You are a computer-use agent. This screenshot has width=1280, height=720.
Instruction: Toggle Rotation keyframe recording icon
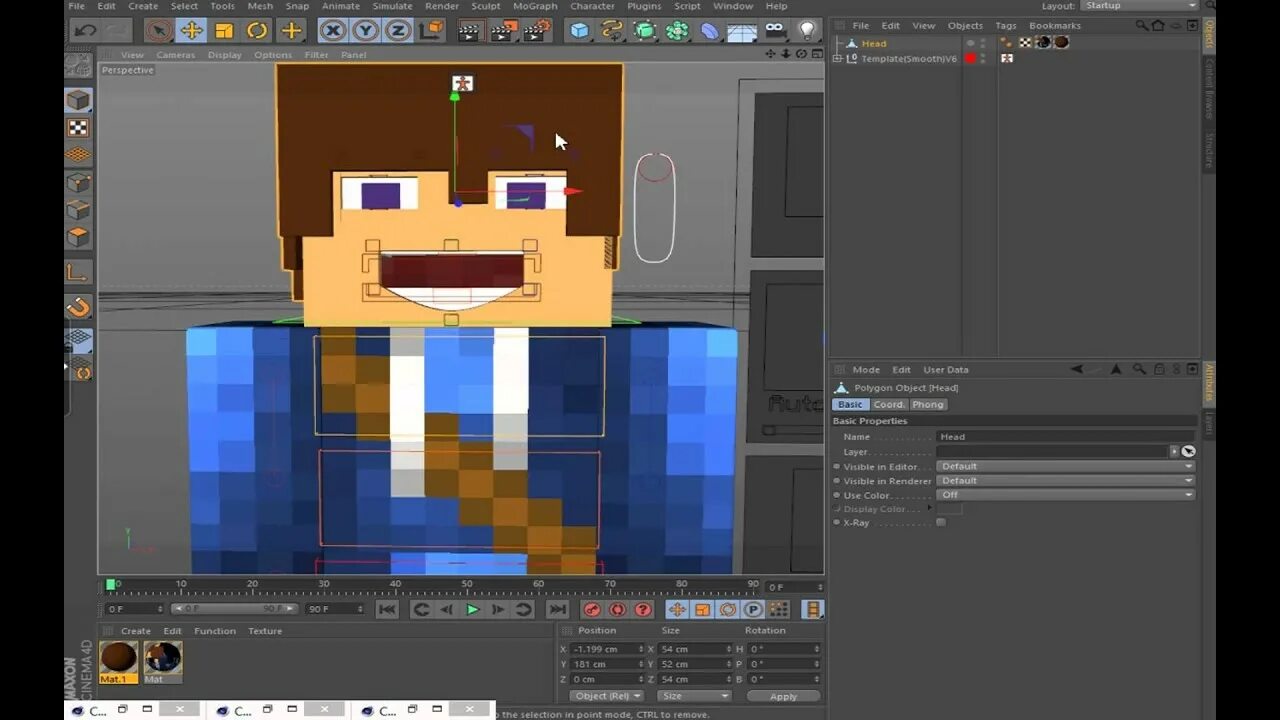coord(728,610)
